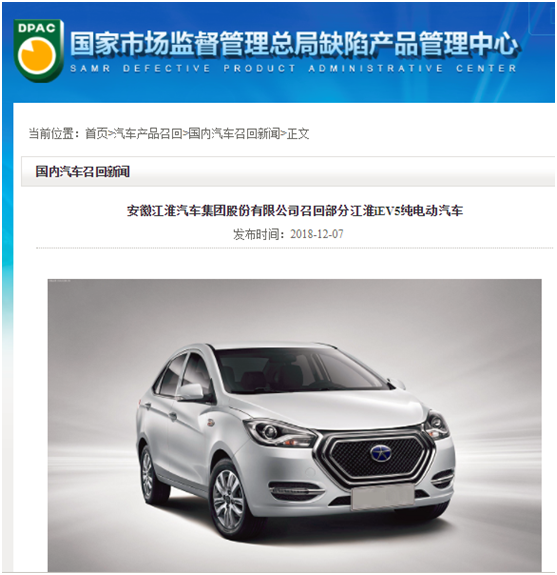Open 国内汽车召回新闻 breadcrumb link
The height and width of the screenshot is (575, 557).
click(x=234, y=133)
